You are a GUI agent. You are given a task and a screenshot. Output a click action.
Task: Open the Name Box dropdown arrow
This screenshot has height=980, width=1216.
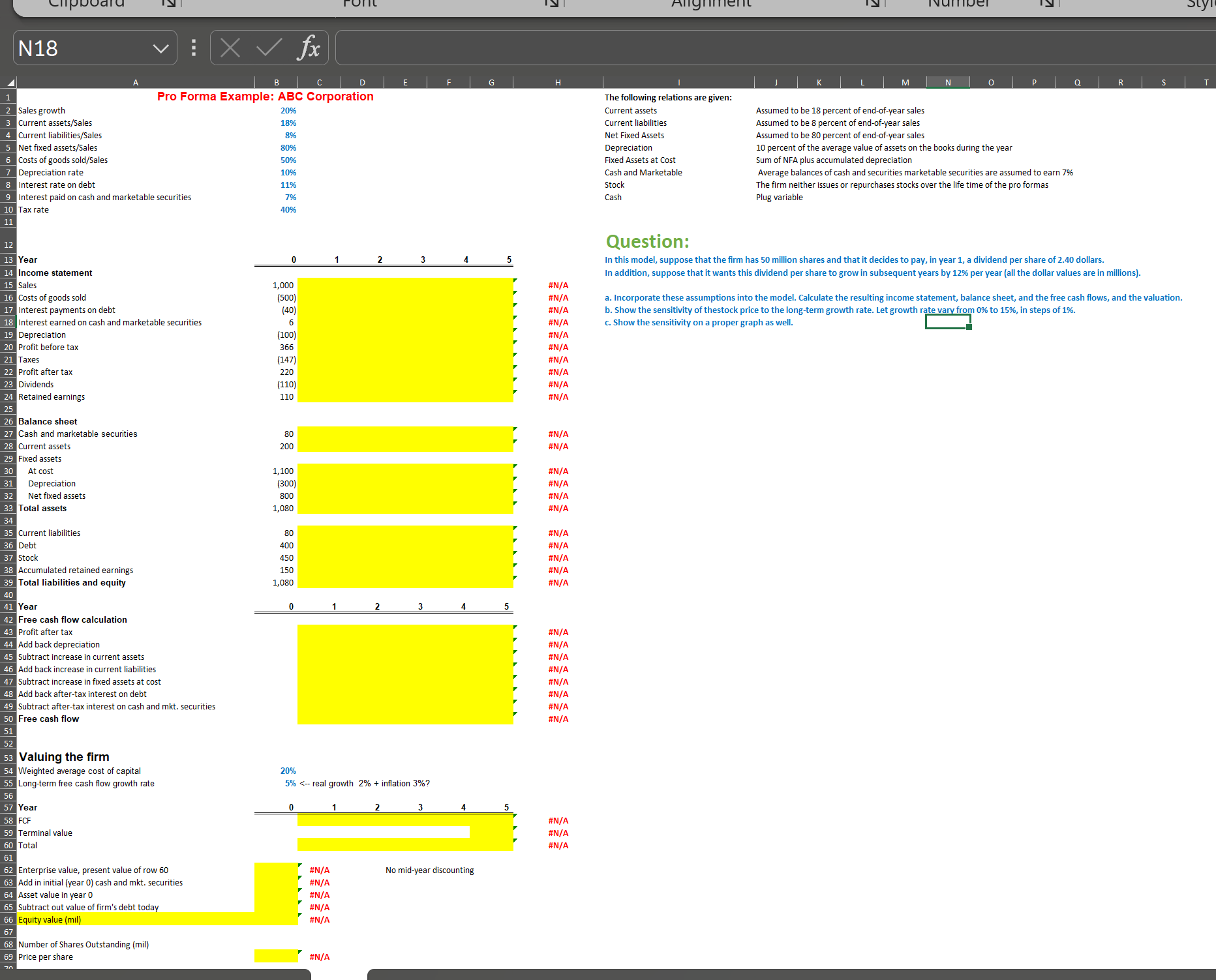click(160, 48)
